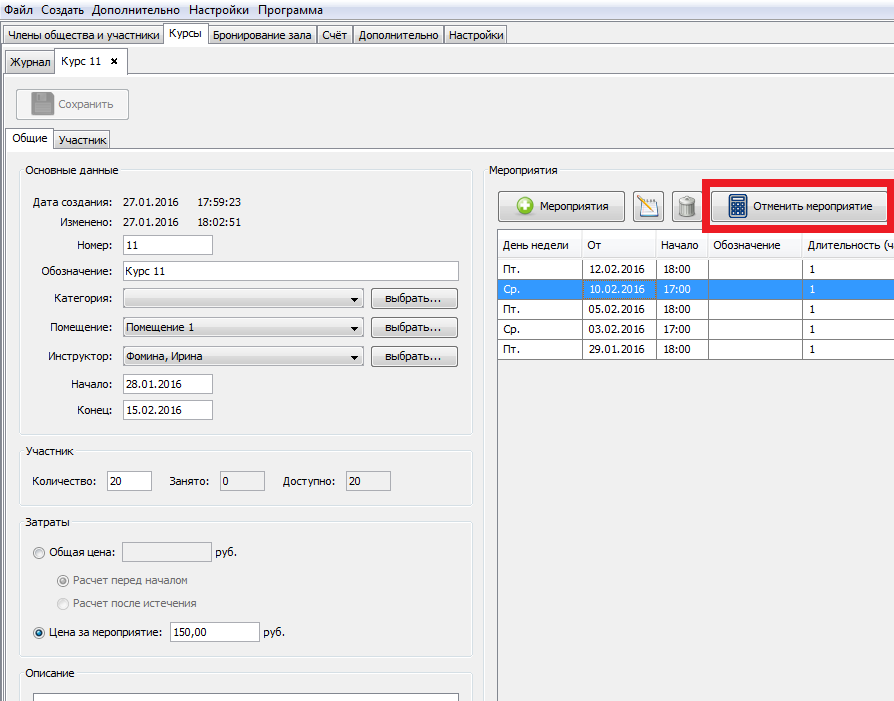894x701 pixels.
Task: Switch to the Журнал tab
Action: point(30,62)
